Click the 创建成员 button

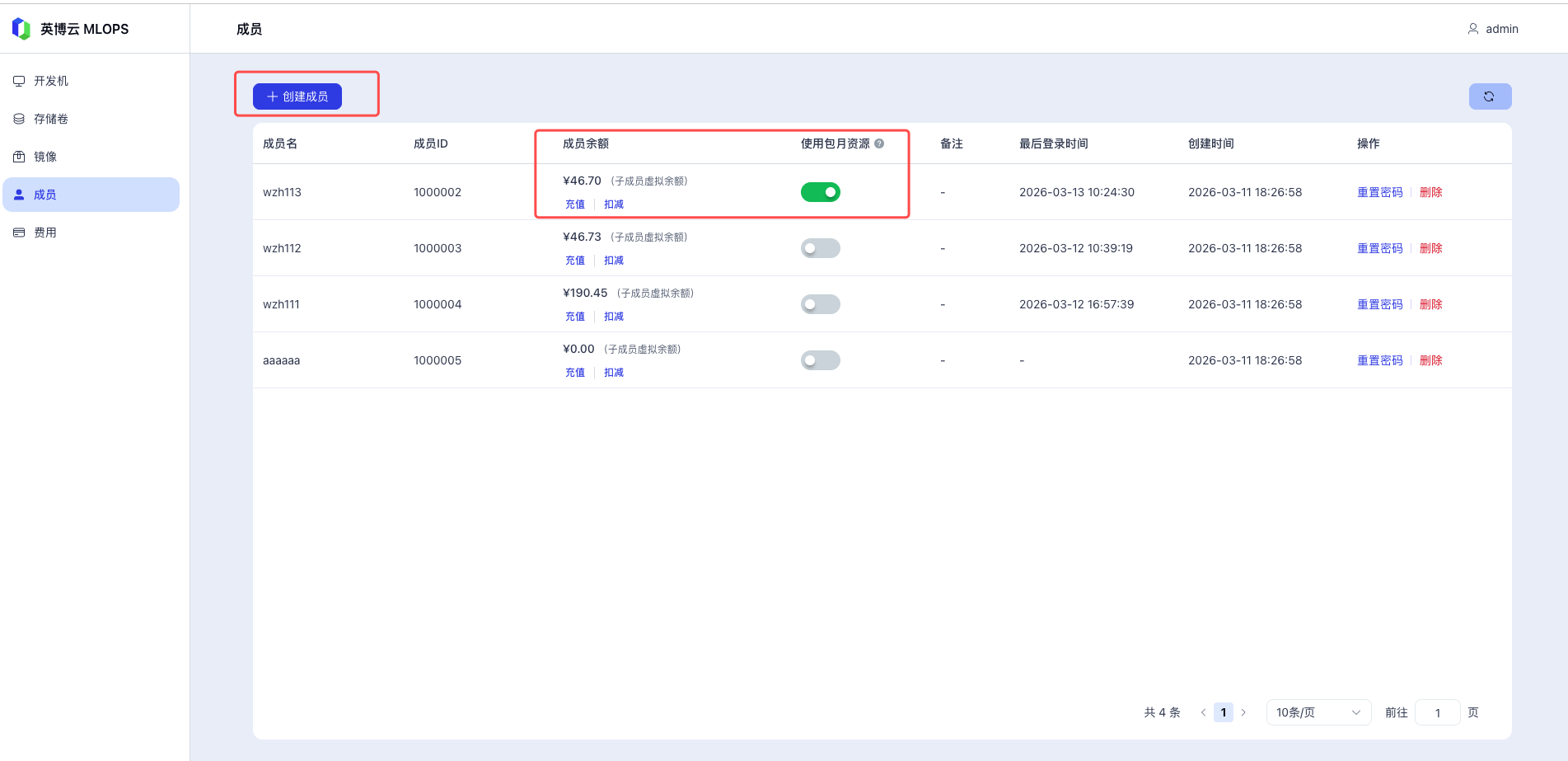point(297,96)
